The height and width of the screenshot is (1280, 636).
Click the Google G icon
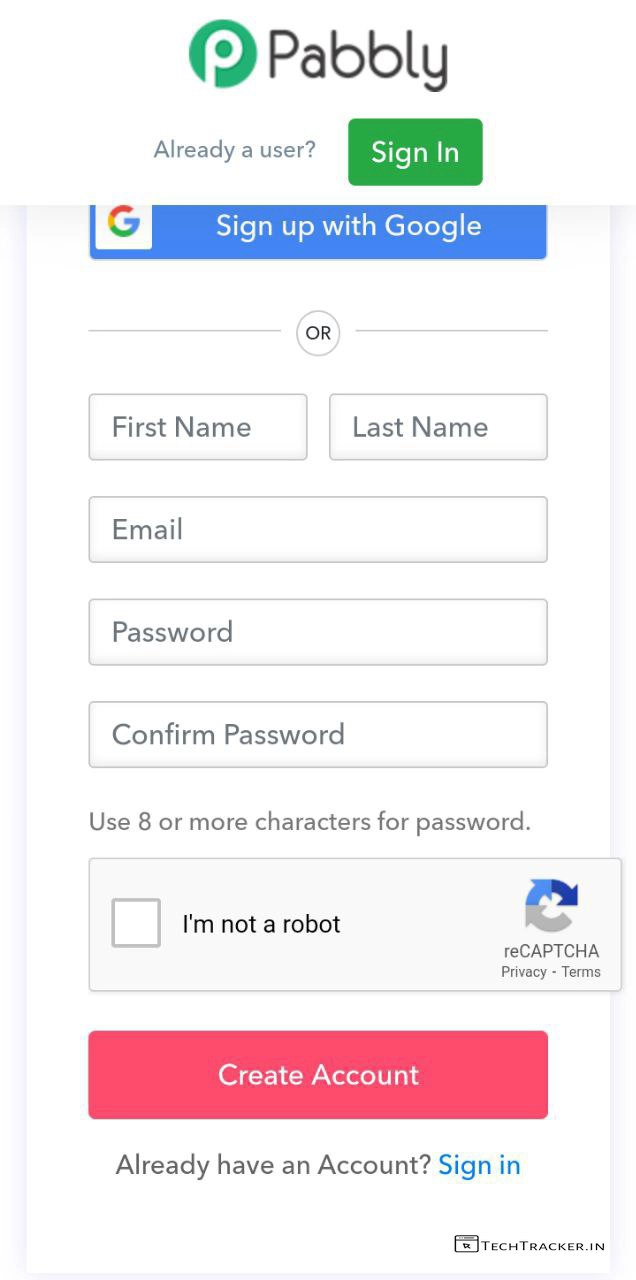tap(123, 222)
